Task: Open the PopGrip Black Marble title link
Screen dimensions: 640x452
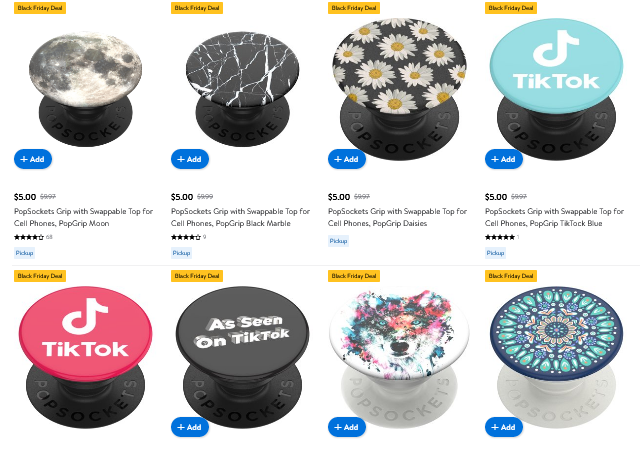Action: click(240, 217)
